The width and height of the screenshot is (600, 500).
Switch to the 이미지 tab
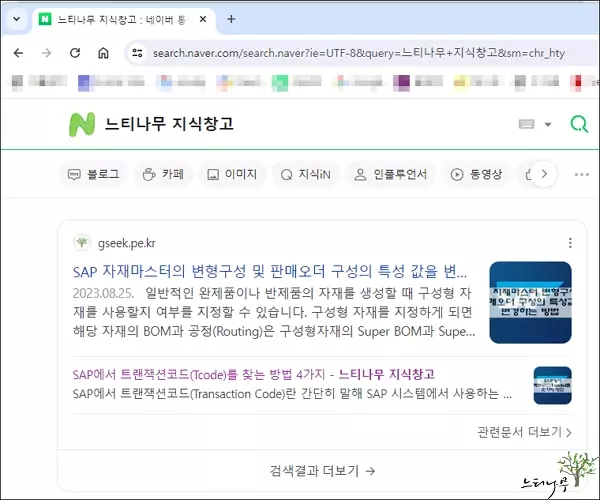click(x=232, y=174)
